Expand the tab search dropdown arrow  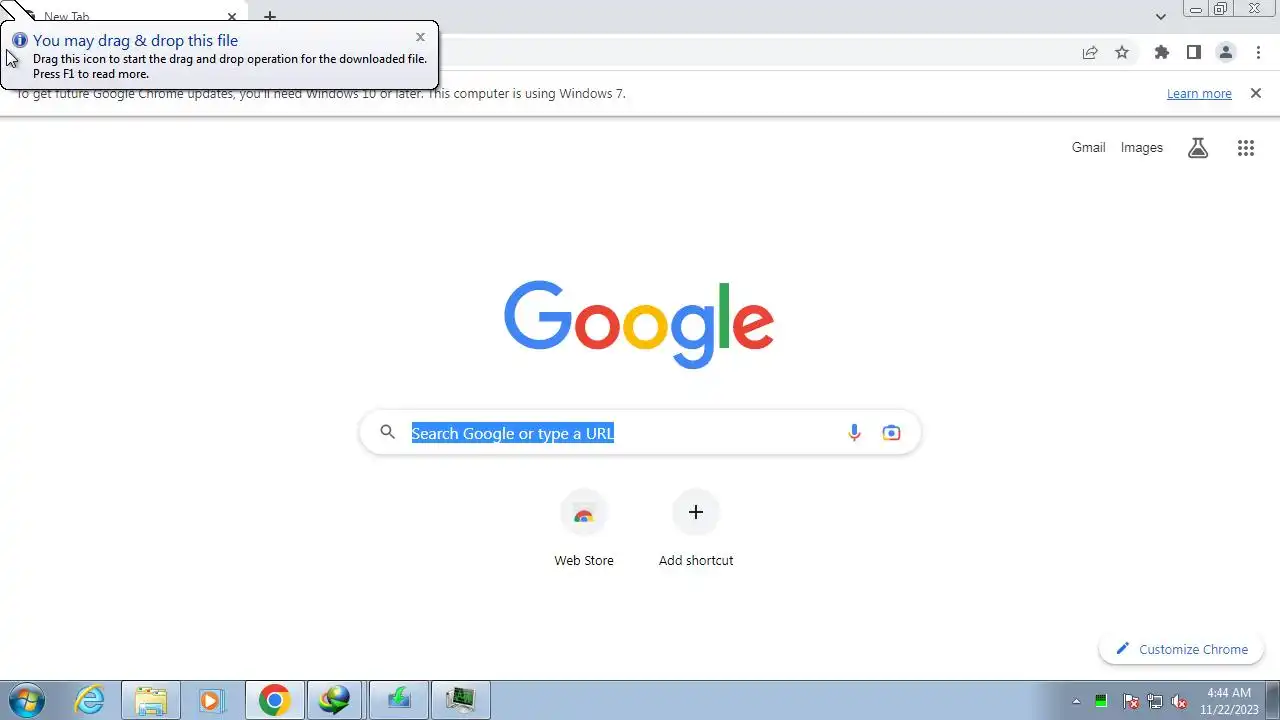click(1160, 16)
